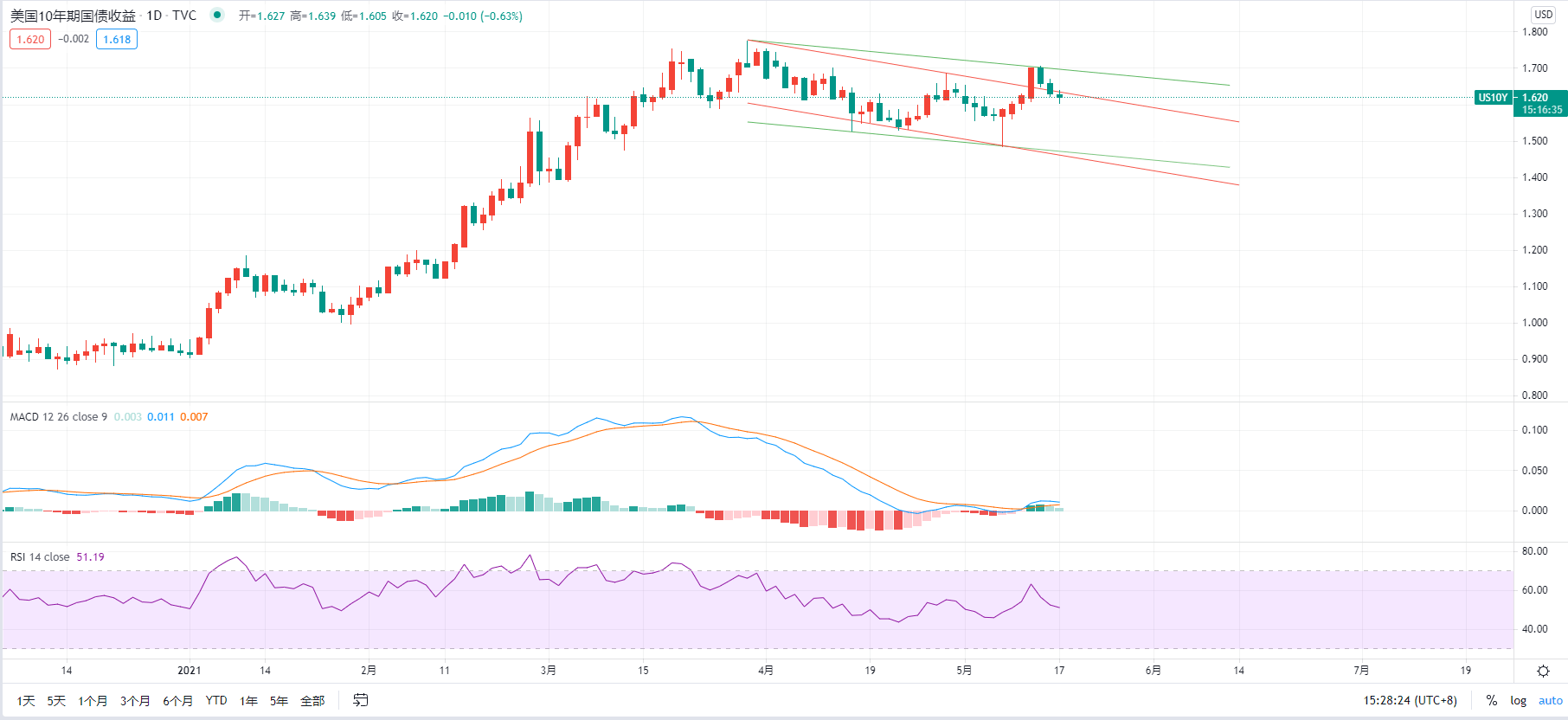Click the MACD value 0.011
The height and width of the screenshot is (720, 1568).
[161, 416]
